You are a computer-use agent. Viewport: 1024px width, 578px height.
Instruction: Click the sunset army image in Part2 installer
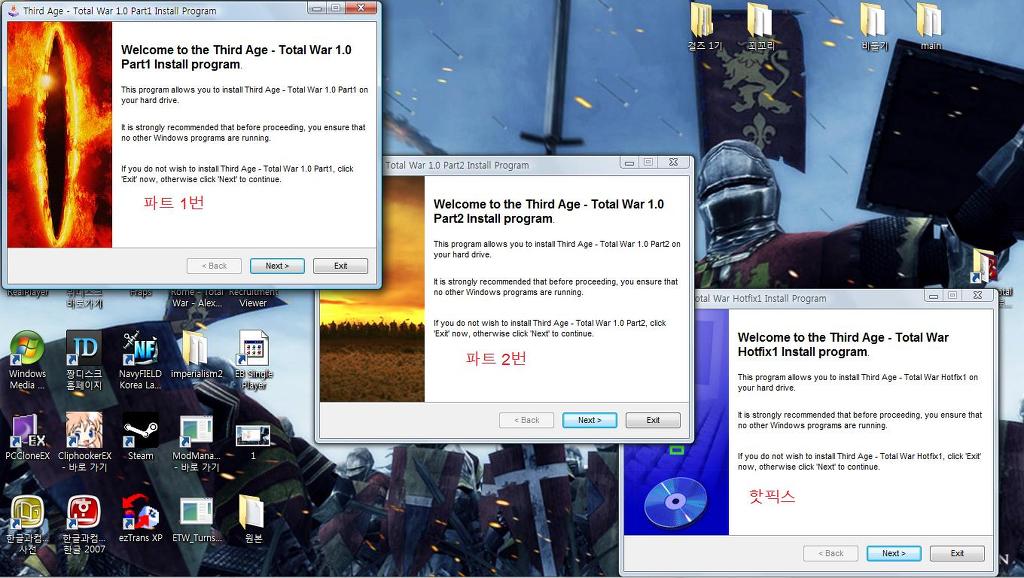[x=372, y=289]
